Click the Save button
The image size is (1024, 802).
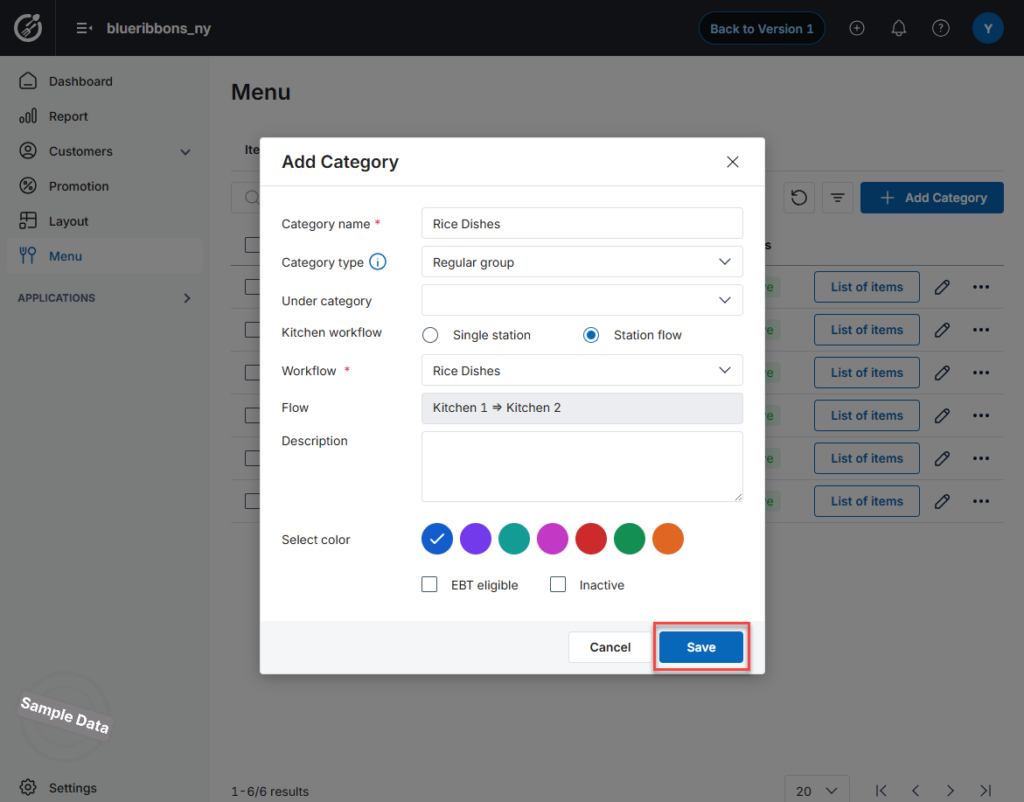701,647
